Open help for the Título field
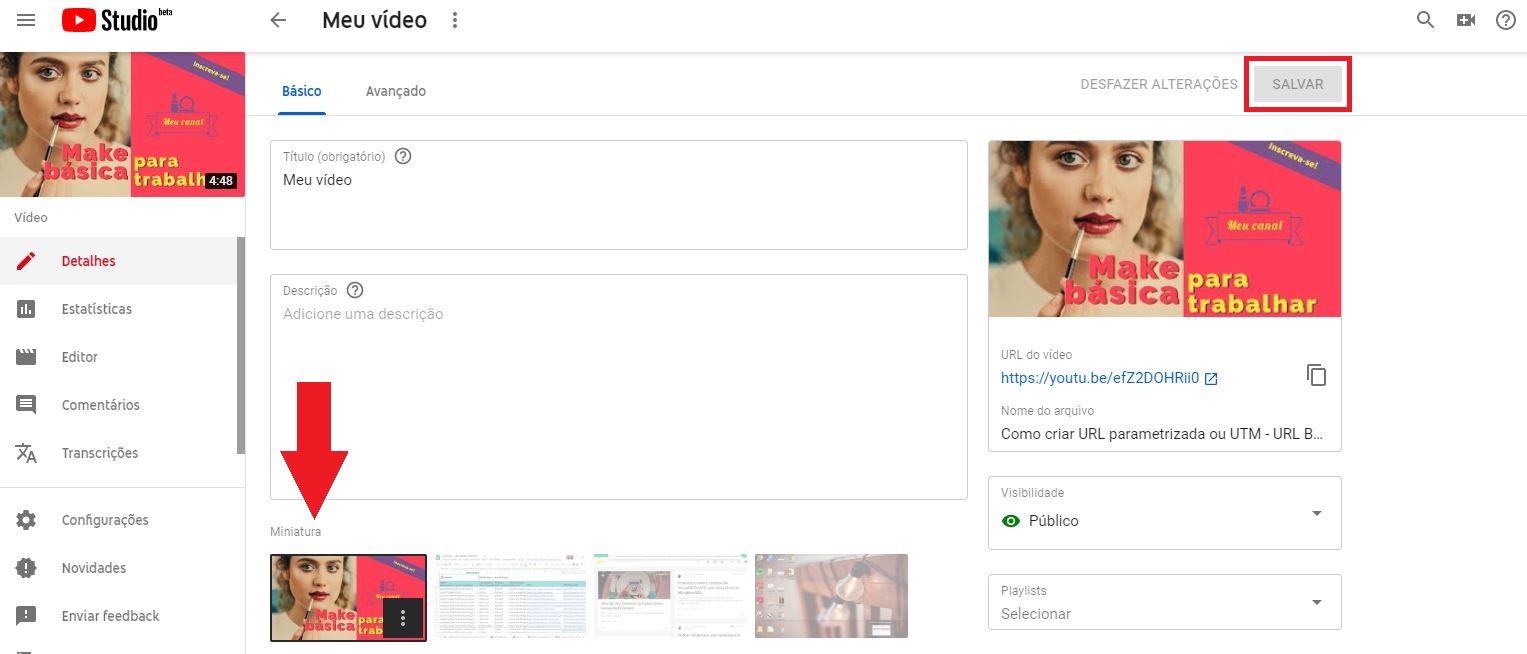 pos(402,156)
